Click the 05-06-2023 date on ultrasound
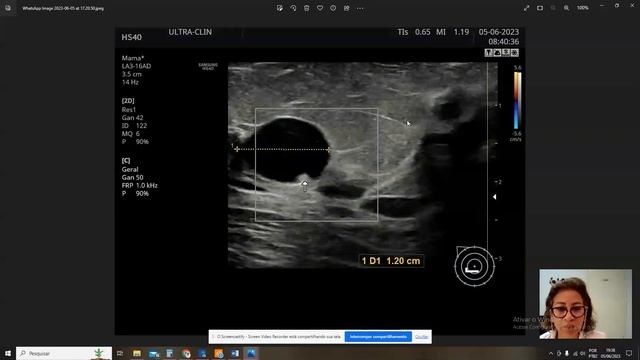640x360 pixels. [x=499, y=32]
